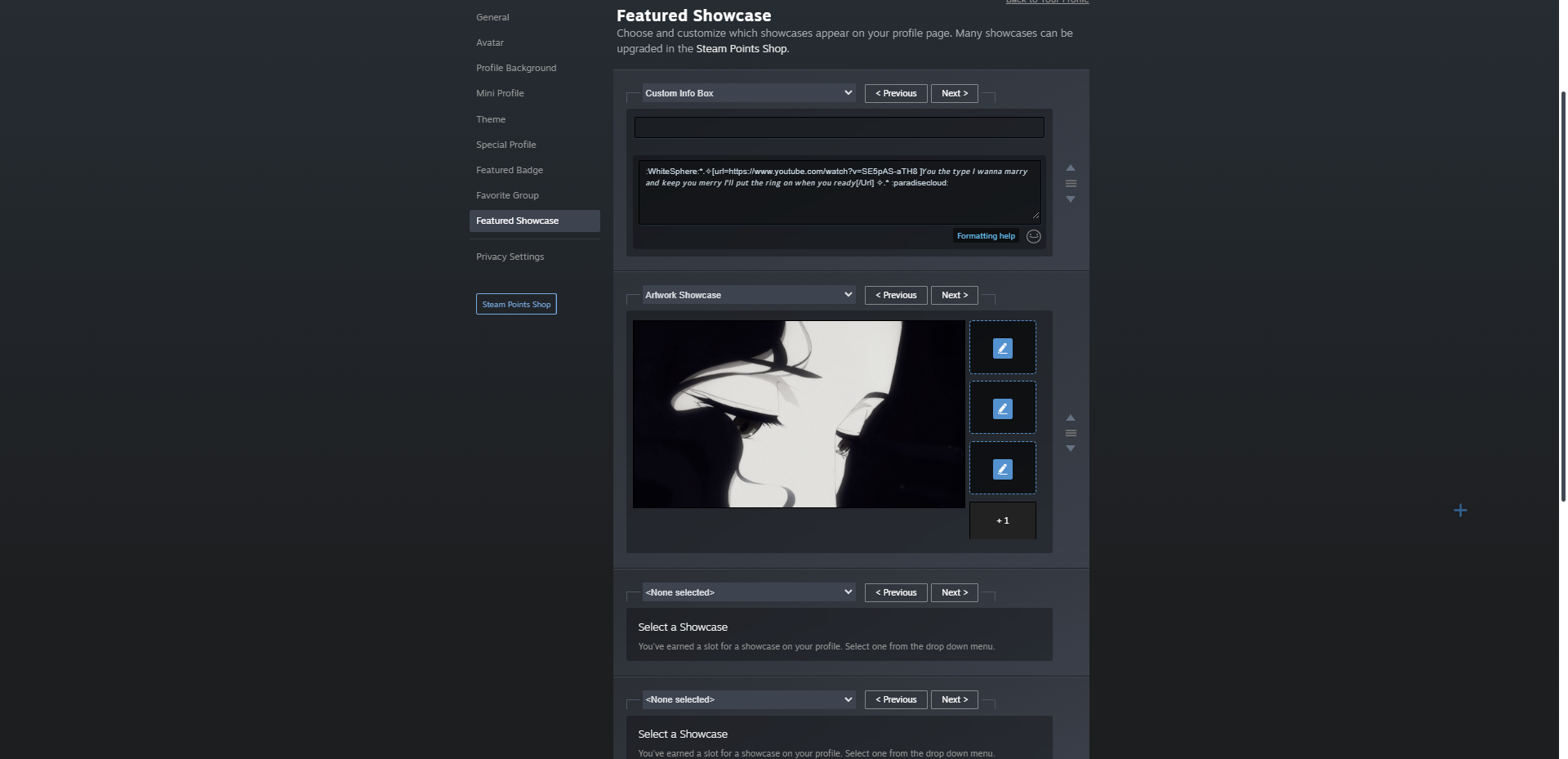
Task: Select the large featured artwork image
Action: [799, 414]
